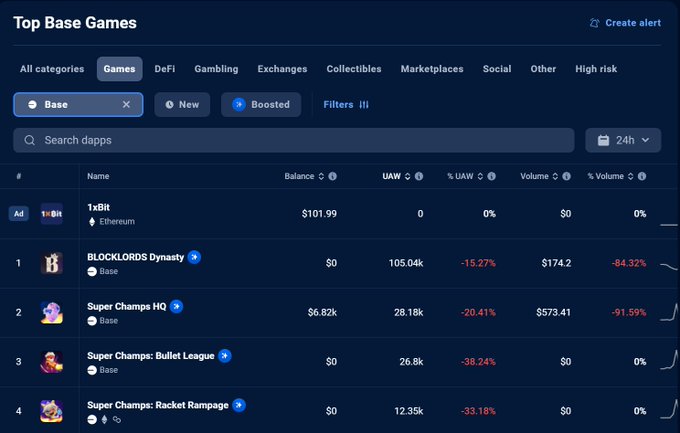Viewport: 680px width, 433px height.
Task: Click Base chain icon under BLOCKLORDS Dynasty
Action: tap(92, 271)
